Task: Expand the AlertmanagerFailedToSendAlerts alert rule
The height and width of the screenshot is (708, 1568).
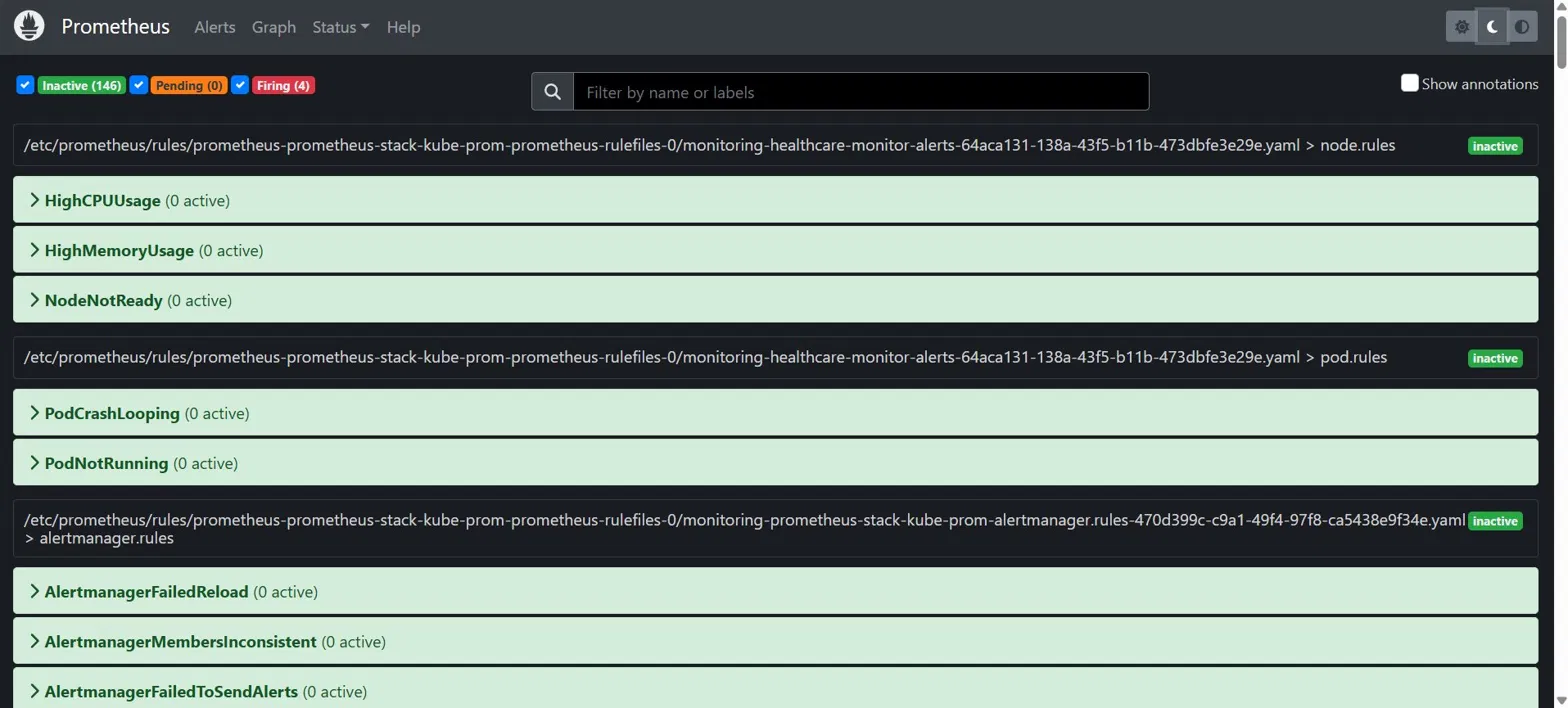Action: pos(775,690)
